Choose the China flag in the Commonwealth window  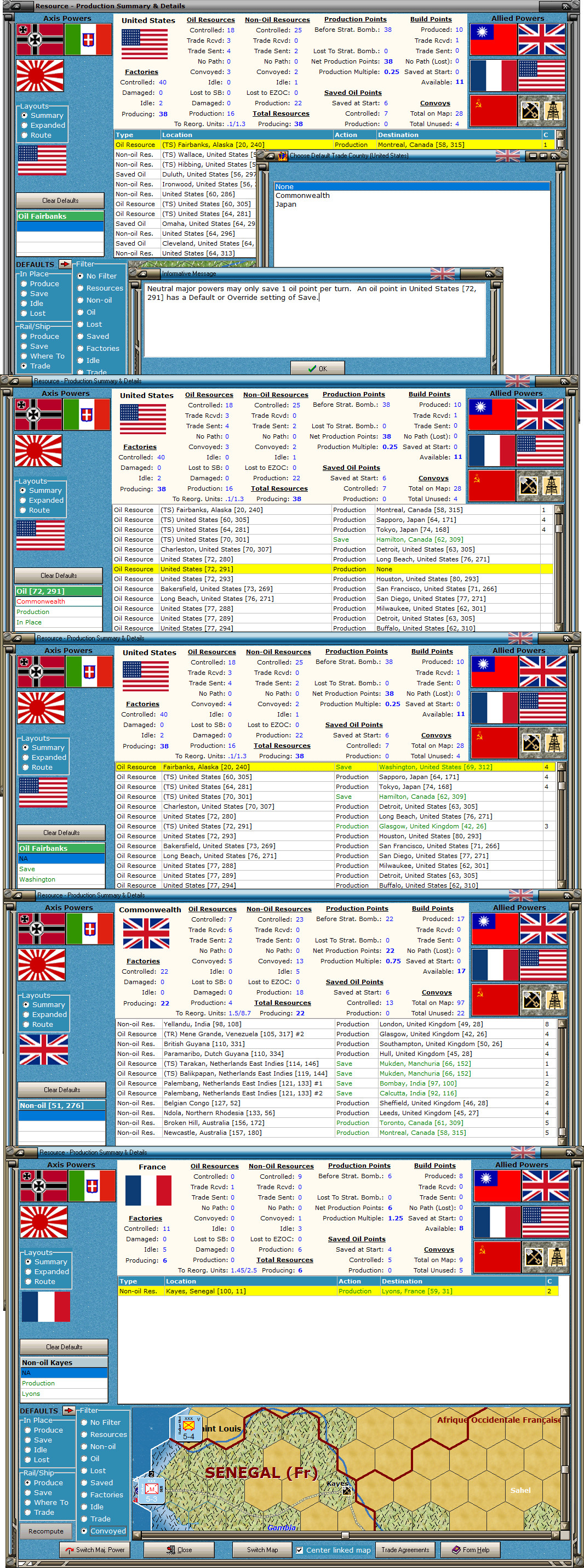point(495,929)
